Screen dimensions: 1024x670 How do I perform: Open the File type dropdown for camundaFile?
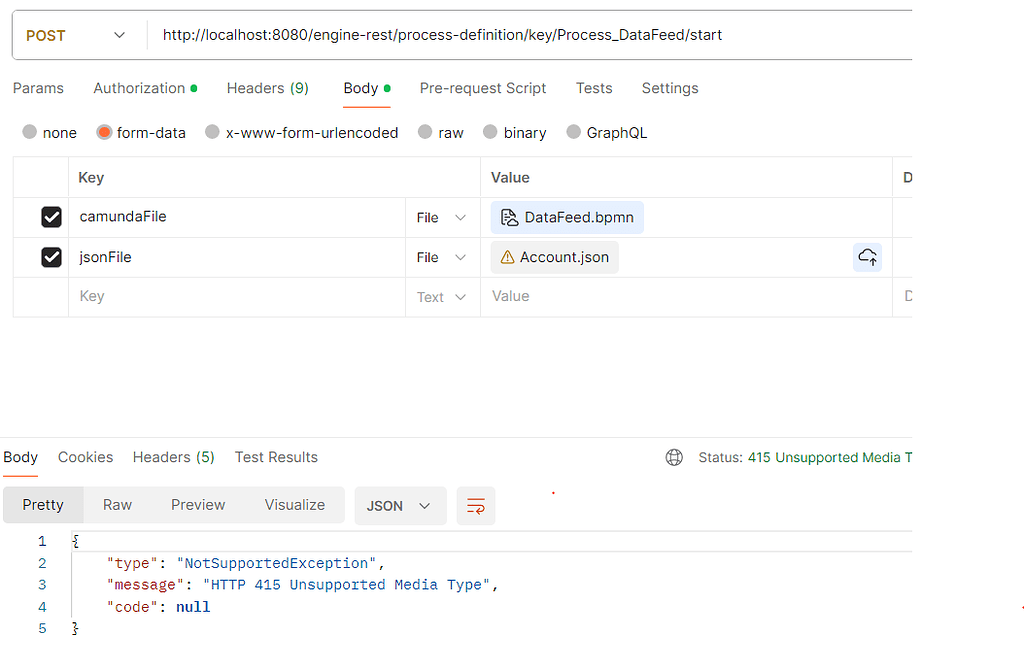pos(441,217)
